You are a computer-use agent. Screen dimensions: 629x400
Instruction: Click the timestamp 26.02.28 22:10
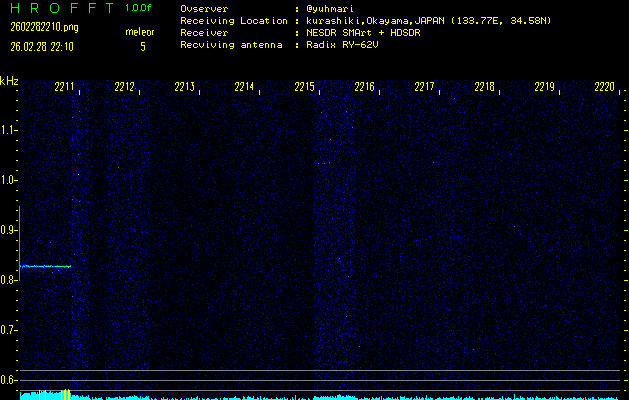[42, 47]
